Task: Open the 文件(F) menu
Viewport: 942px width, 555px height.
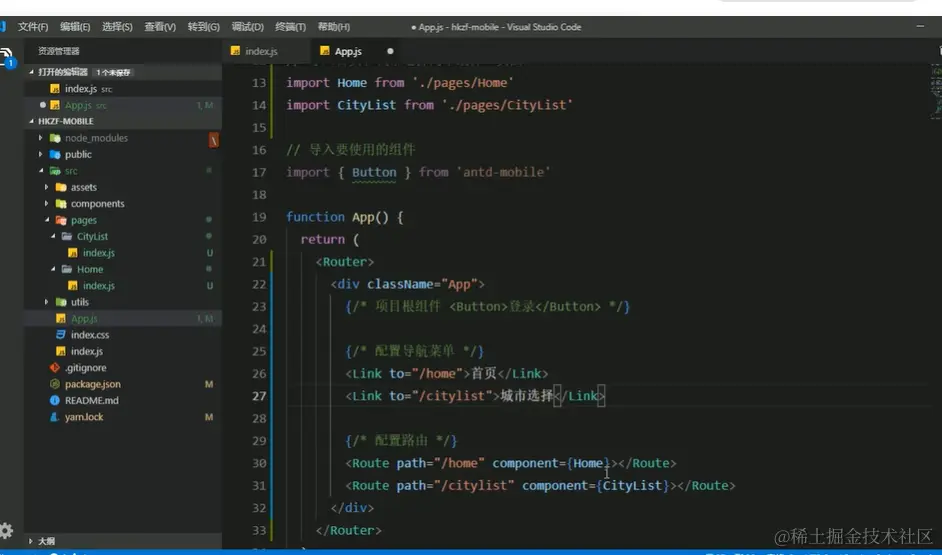Action: tap(33, 27)
